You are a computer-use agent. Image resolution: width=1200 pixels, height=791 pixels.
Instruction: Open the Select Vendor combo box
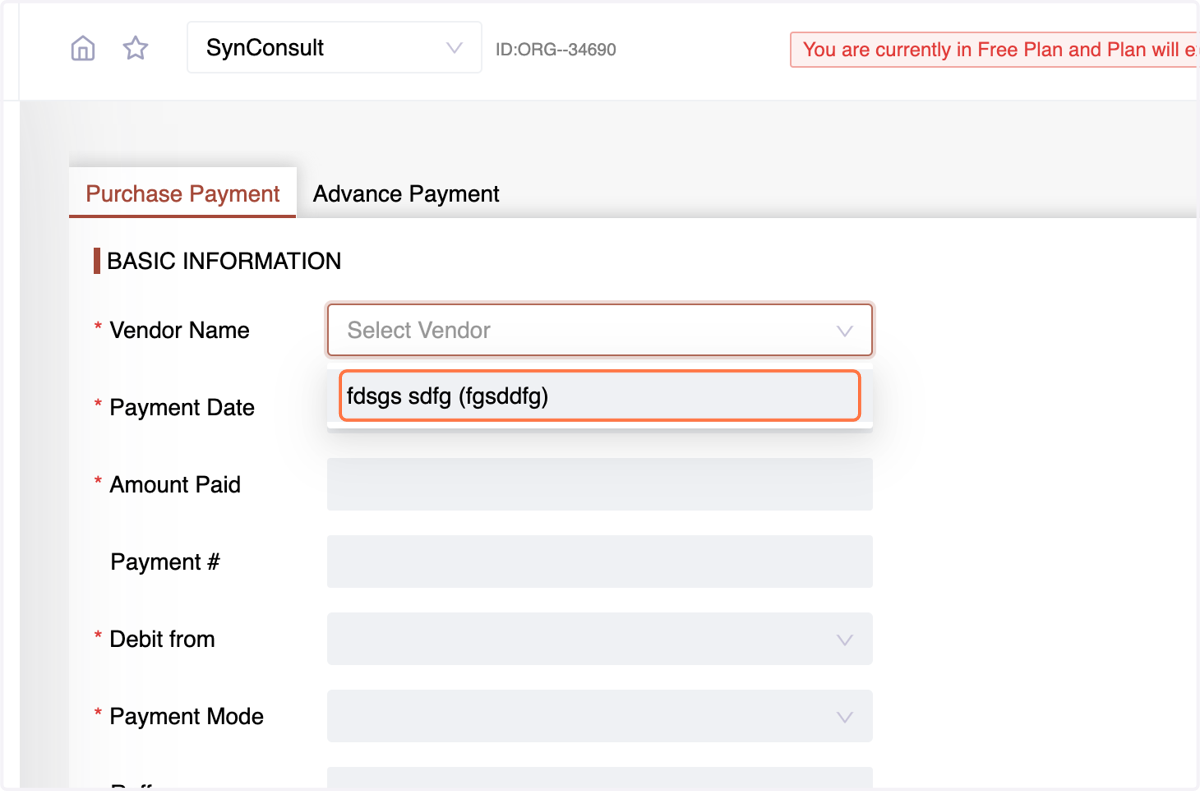(600, 330)
